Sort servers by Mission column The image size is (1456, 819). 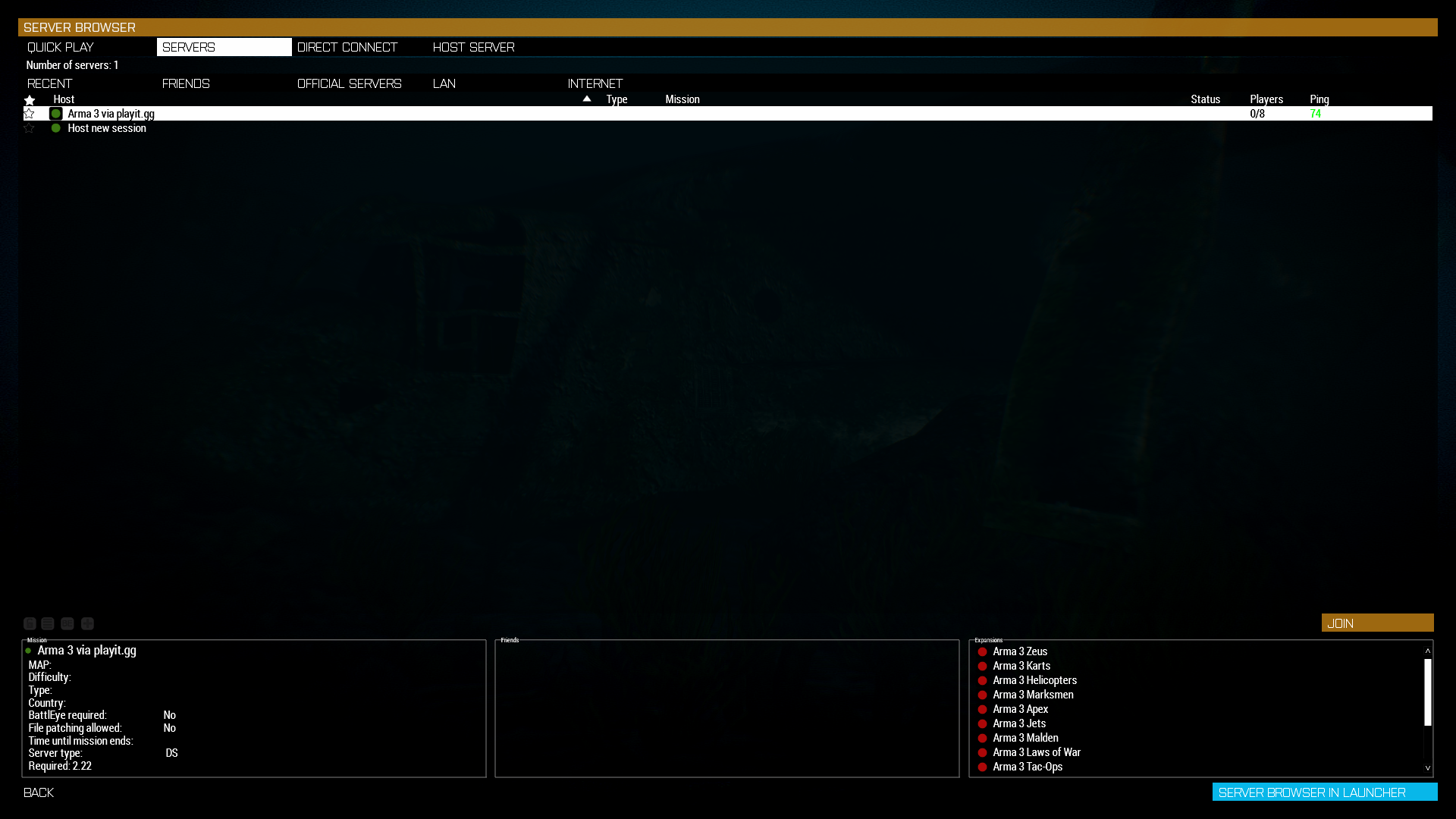click(x=682, y=99)
